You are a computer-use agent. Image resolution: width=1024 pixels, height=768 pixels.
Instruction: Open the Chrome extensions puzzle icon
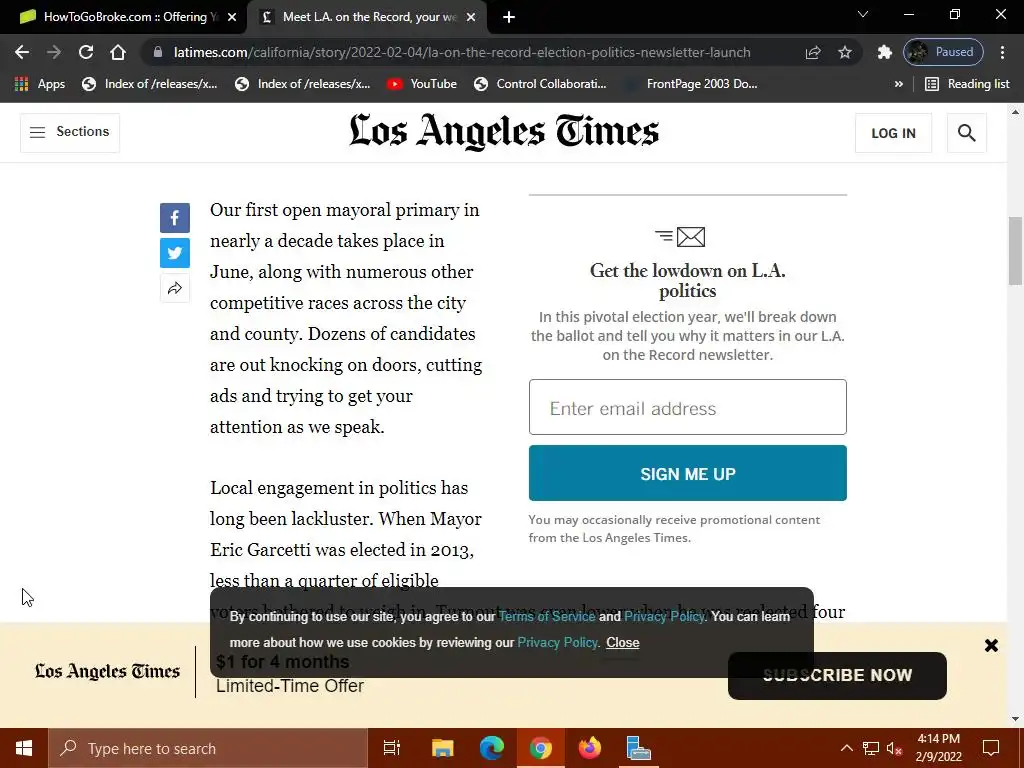pyautogui.click(x=885, y=52)
